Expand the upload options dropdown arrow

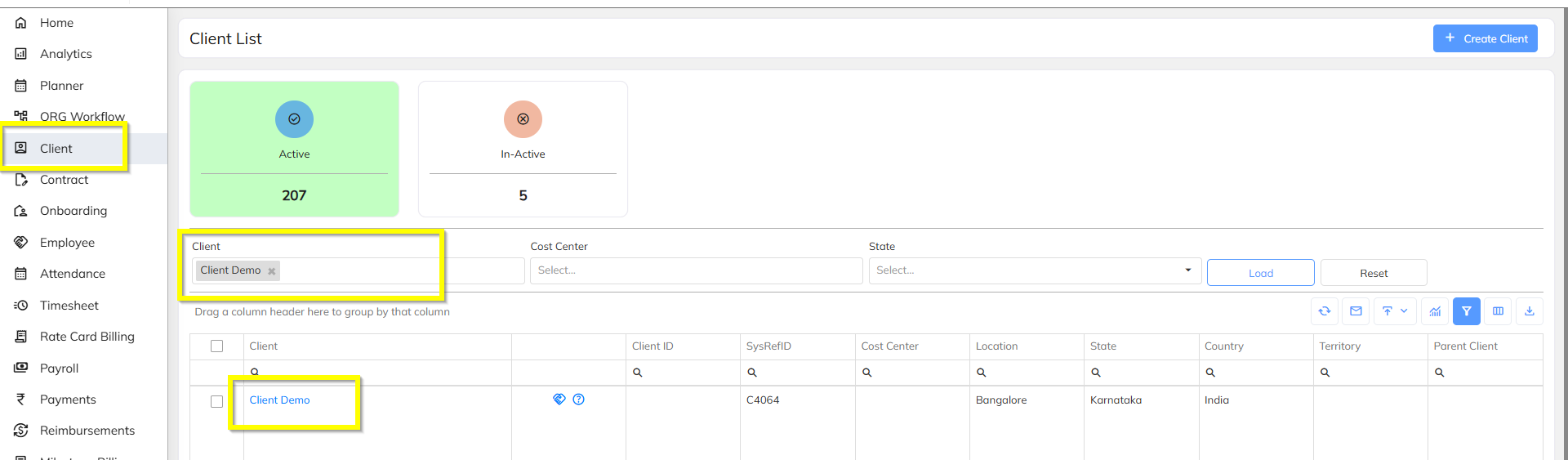tap(1404, 311)
